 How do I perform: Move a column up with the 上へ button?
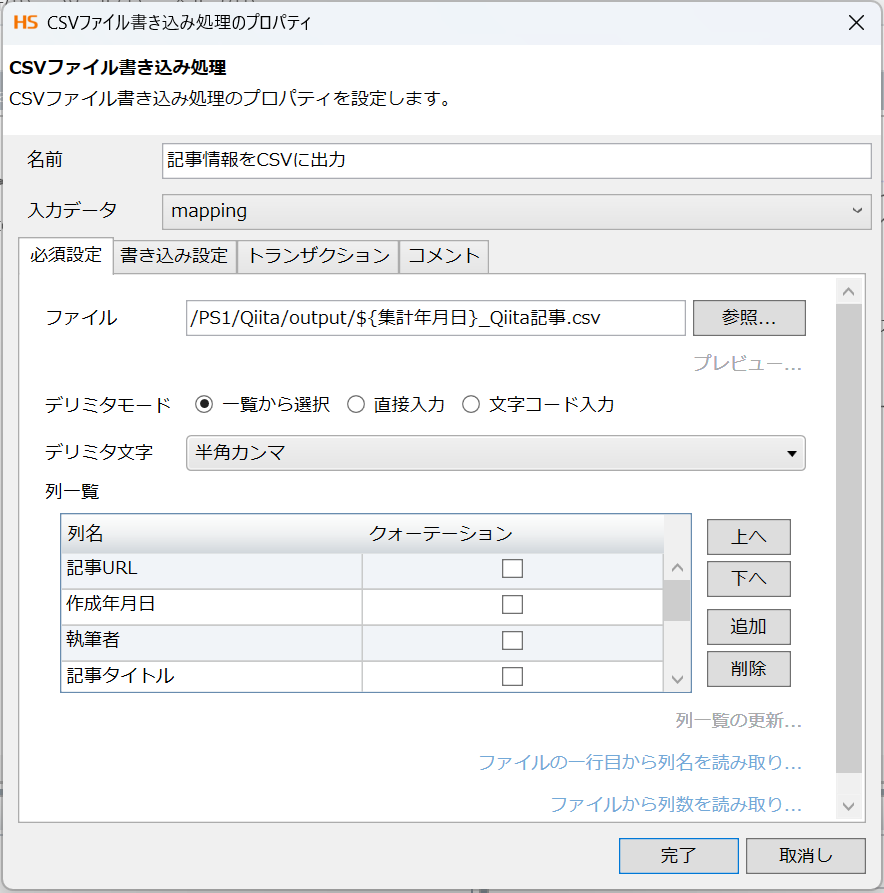click(748, 536)
